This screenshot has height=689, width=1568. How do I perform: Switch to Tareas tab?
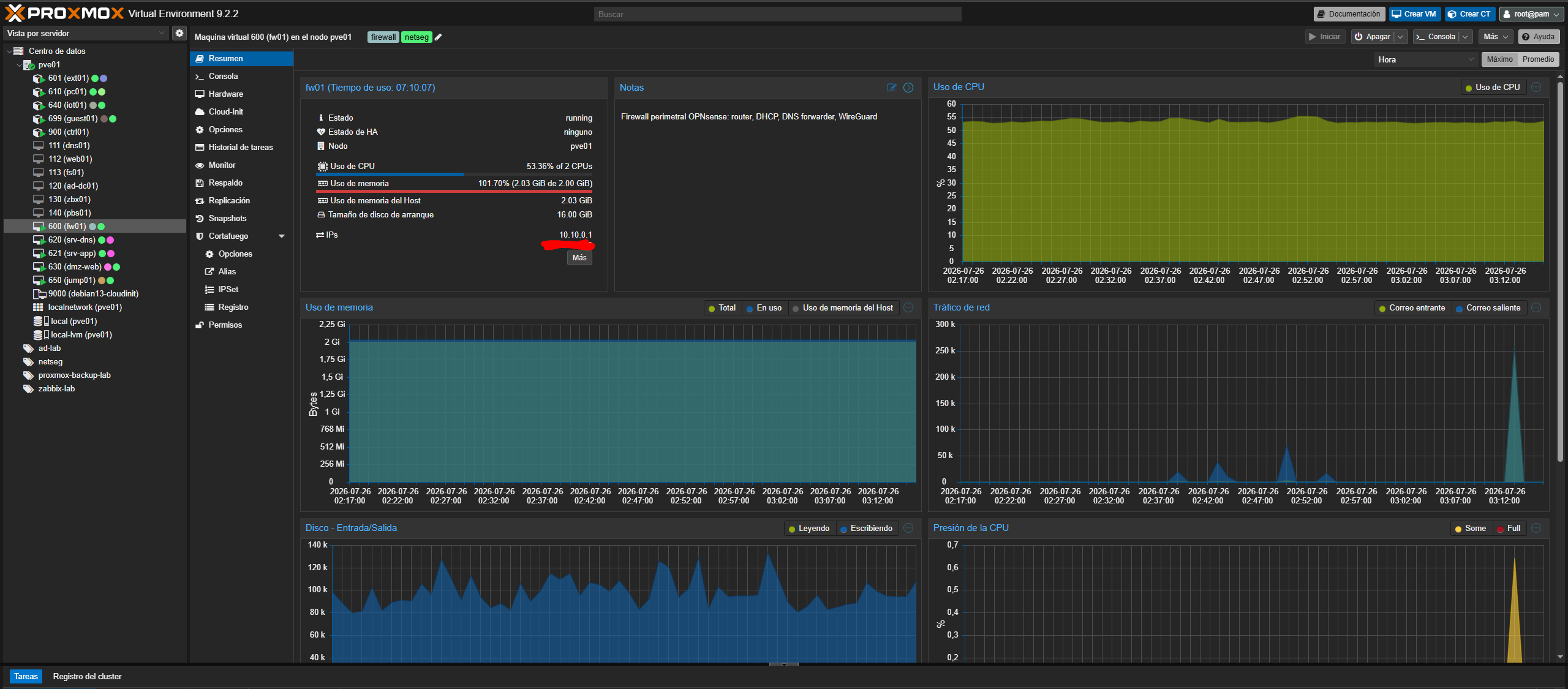(26, 676)
